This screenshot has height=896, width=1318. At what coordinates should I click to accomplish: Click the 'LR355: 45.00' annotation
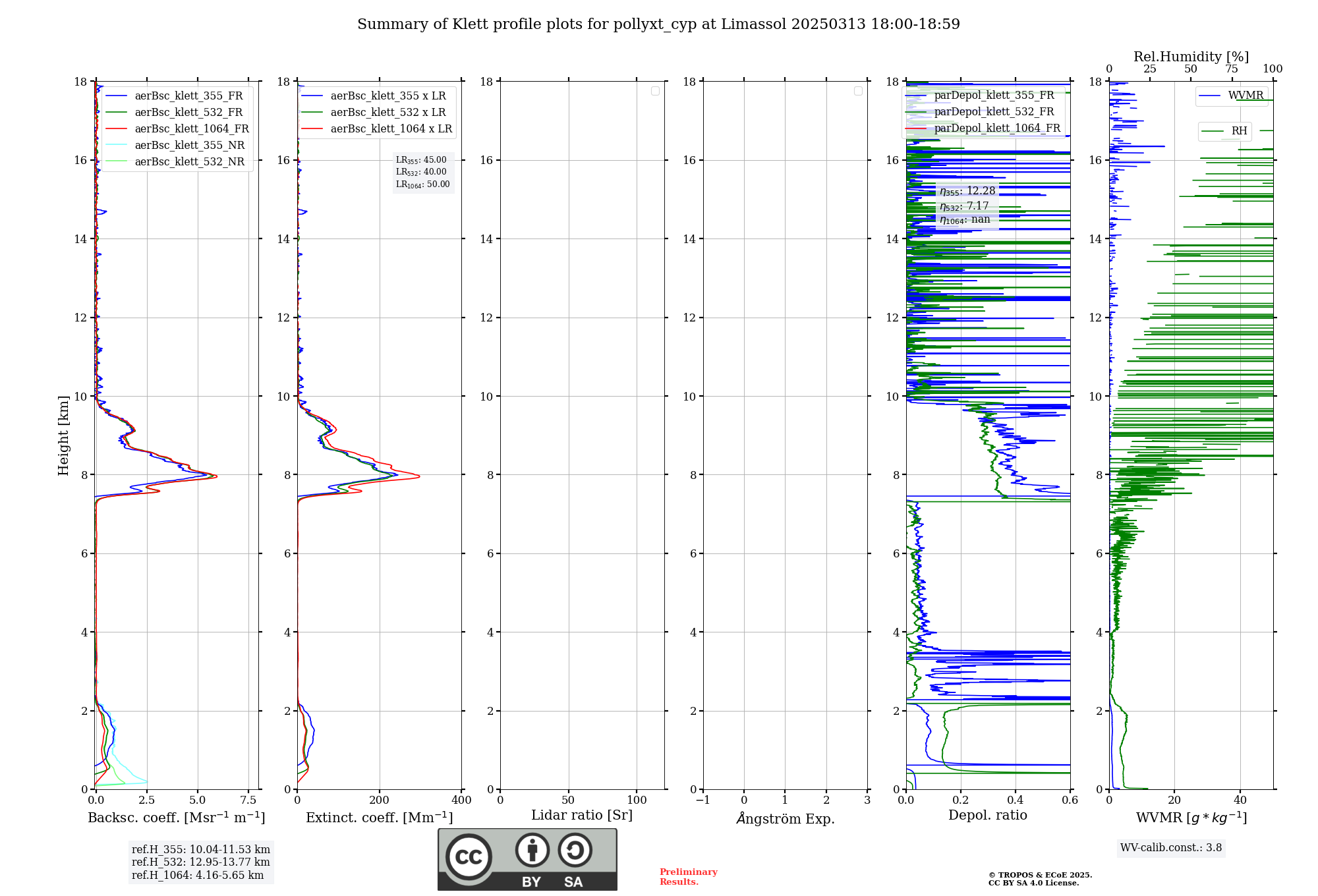421,160
